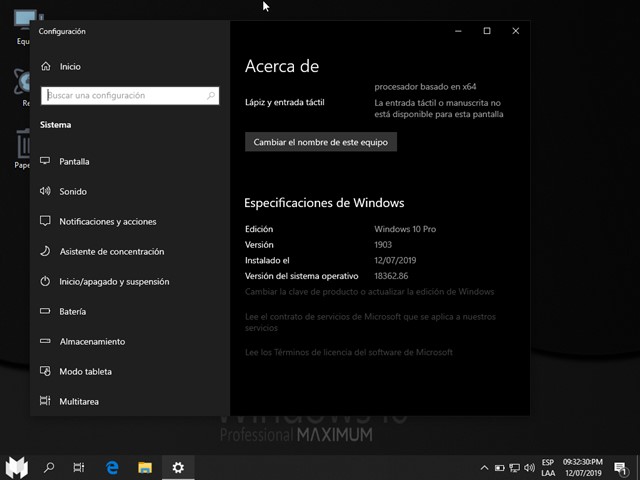Click the battery icon in sidebar
This screenshot has height=480, width=640.
point(45,311)
